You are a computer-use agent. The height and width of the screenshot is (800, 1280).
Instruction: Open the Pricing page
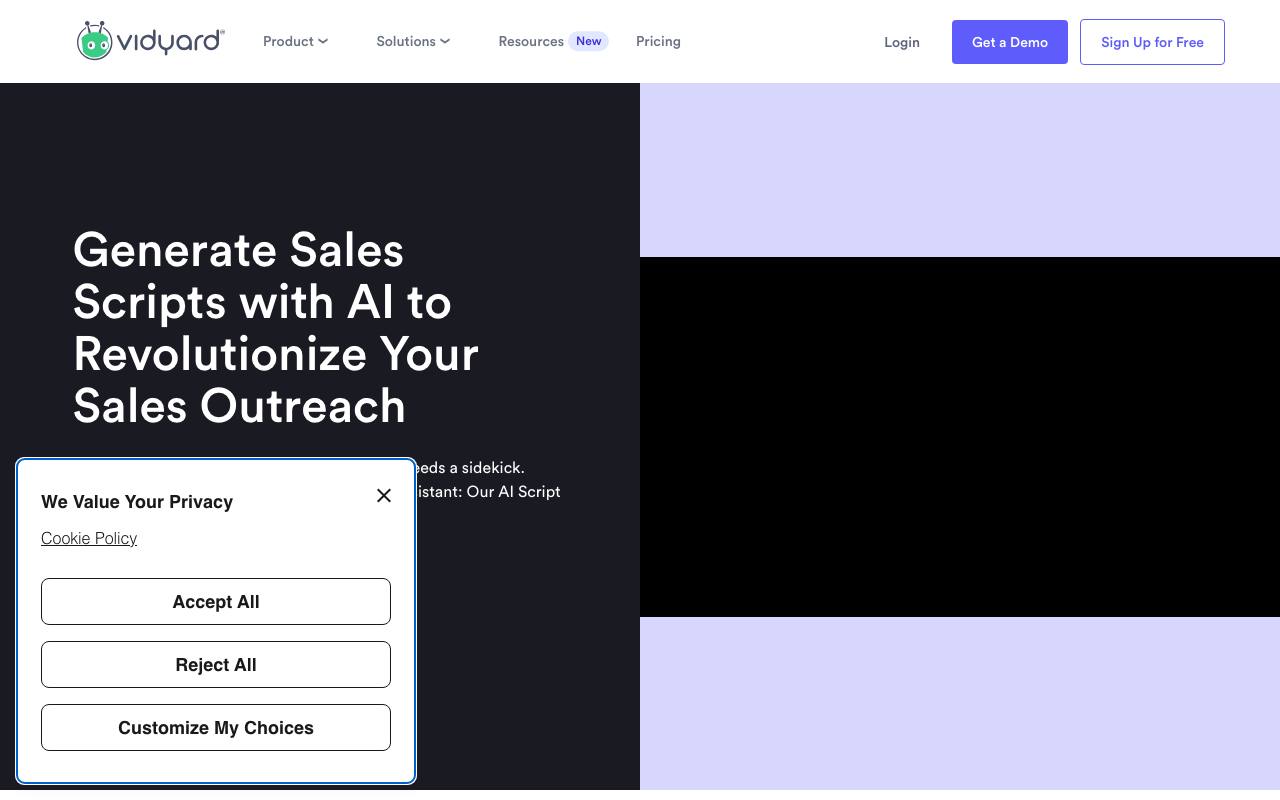658,41
